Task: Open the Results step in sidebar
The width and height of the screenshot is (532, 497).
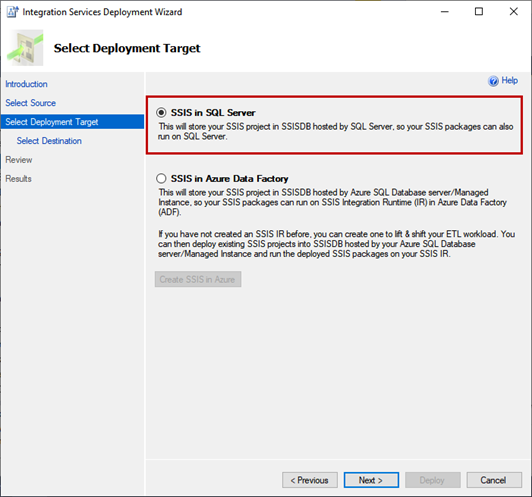Action: click(x=18, y=179)
